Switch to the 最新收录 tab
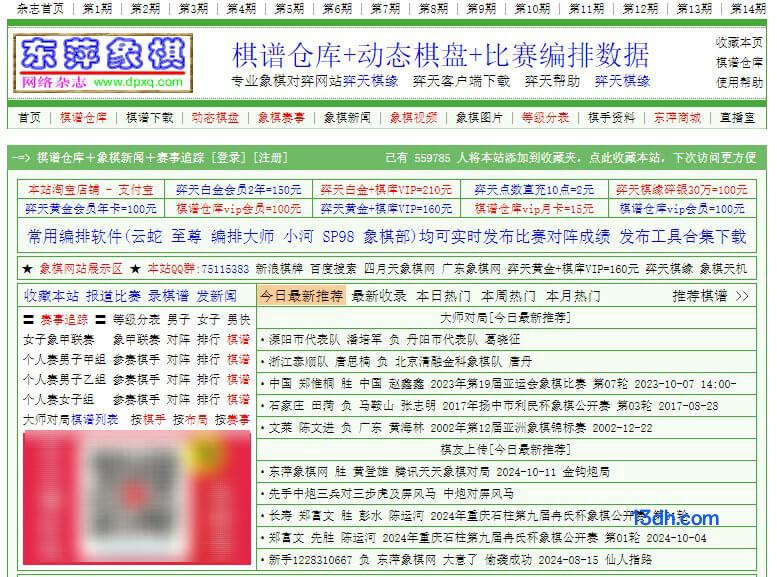Image resolution: width=777 pixels, height=577 pixels. click(x=379, y=296)
